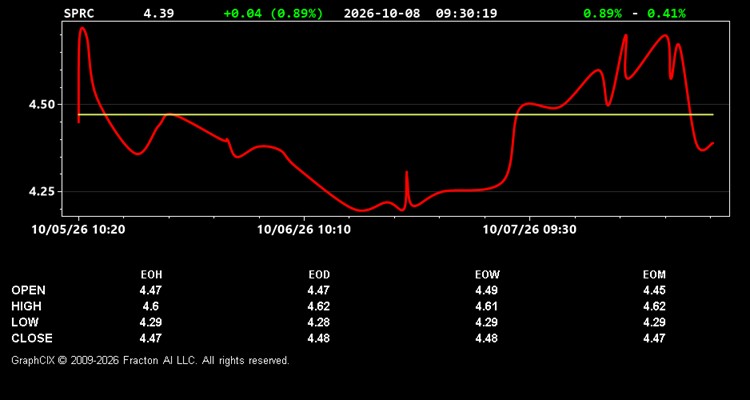This screenshot has width=750, height=400.
Task: Click EOM CLOSE value 4.47
Action: pyautogui.click(x=654, y=338)
